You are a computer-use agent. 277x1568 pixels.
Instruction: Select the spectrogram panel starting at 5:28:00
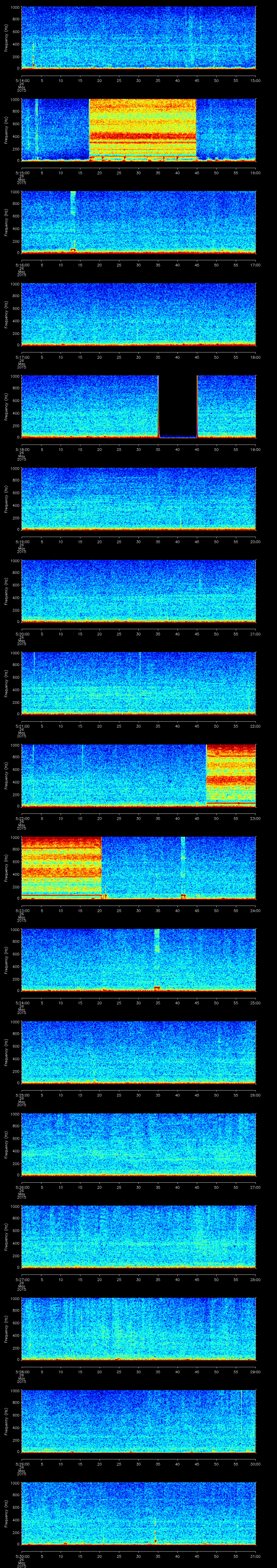point(138,1329)
